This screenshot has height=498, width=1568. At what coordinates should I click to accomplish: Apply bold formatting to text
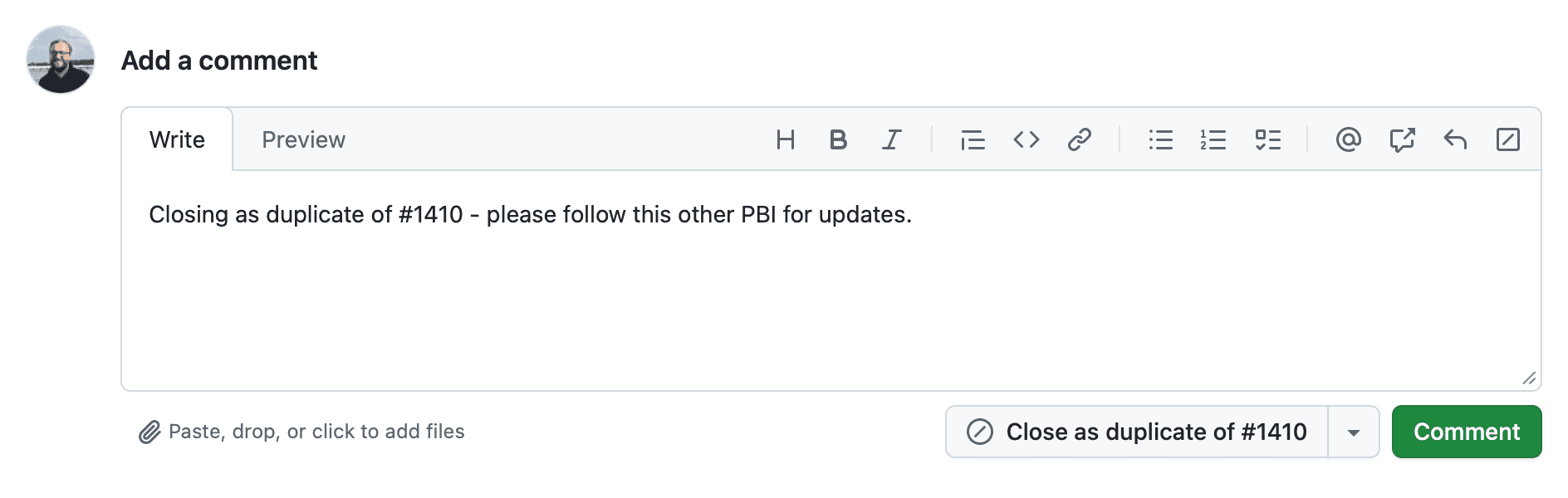point(838,139)
